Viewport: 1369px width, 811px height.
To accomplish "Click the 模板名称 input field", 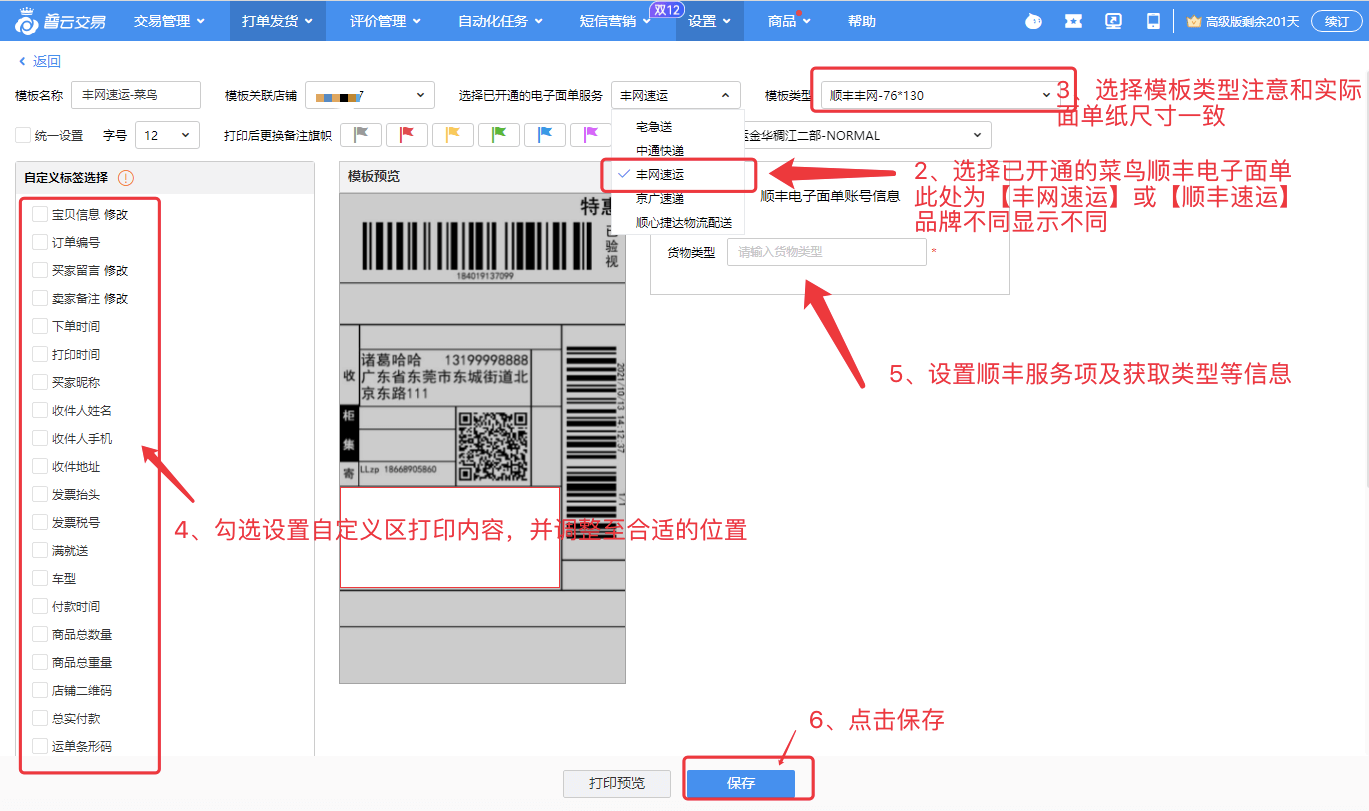I will [136, 95].
